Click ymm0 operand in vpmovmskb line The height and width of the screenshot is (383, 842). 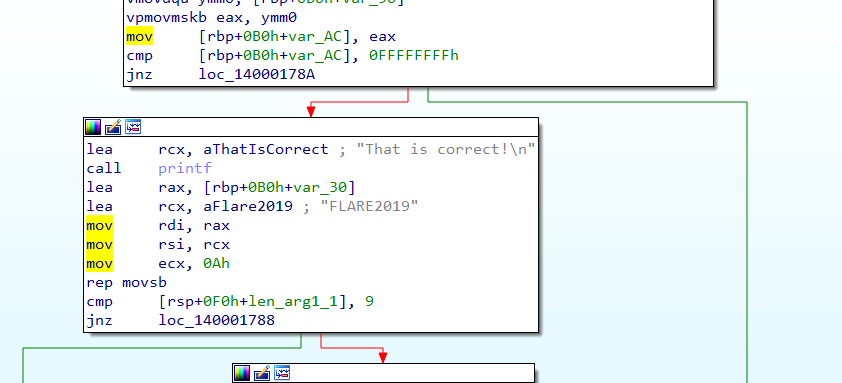(x=279, y=18)
